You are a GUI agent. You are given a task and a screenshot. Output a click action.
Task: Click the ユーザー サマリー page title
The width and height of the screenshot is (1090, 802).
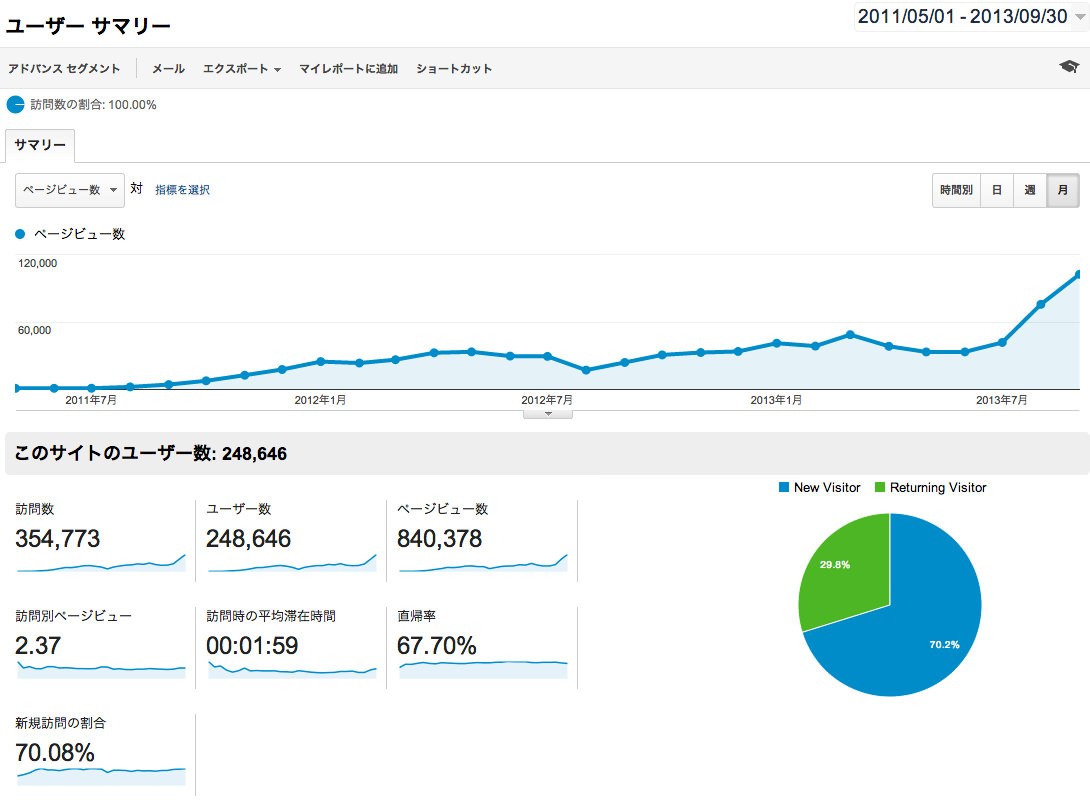click(x=88, y=26)
